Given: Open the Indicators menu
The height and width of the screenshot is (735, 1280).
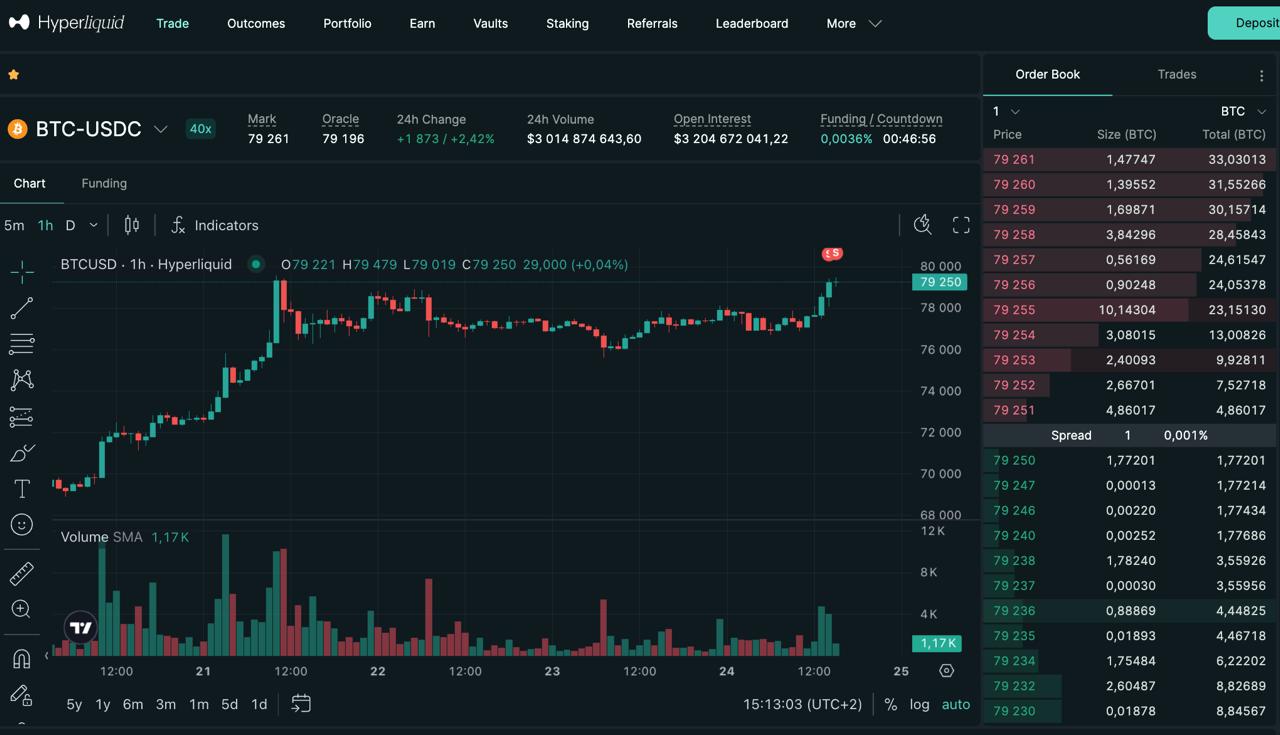Looking at the screenshot, I should pos(214,225).
